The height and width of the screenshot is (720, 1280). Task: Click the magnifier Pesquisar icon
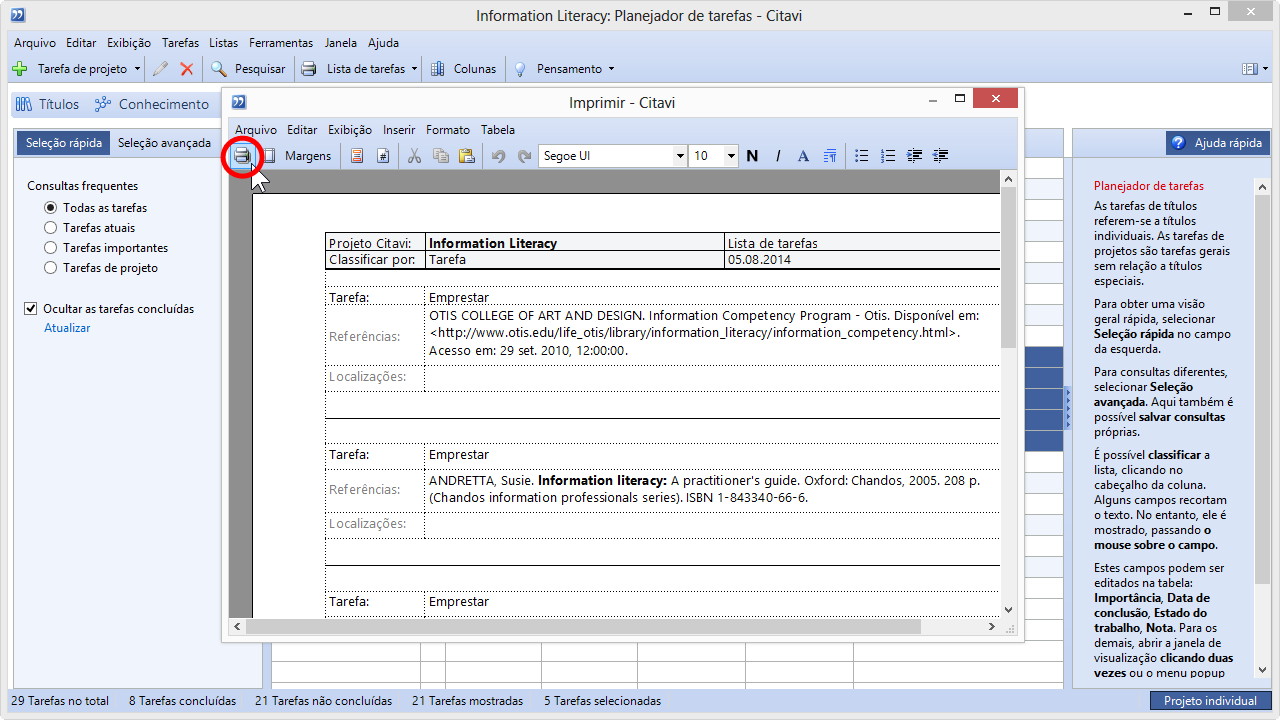pos(218,69)
